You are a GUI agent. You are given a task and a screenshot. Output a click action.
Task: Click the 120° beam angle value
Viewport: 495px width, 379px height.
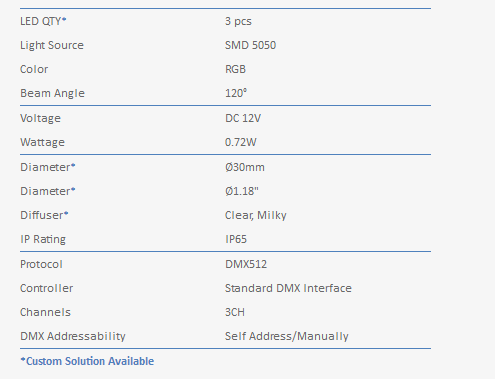pyautogui.click(x=236, y=93)
